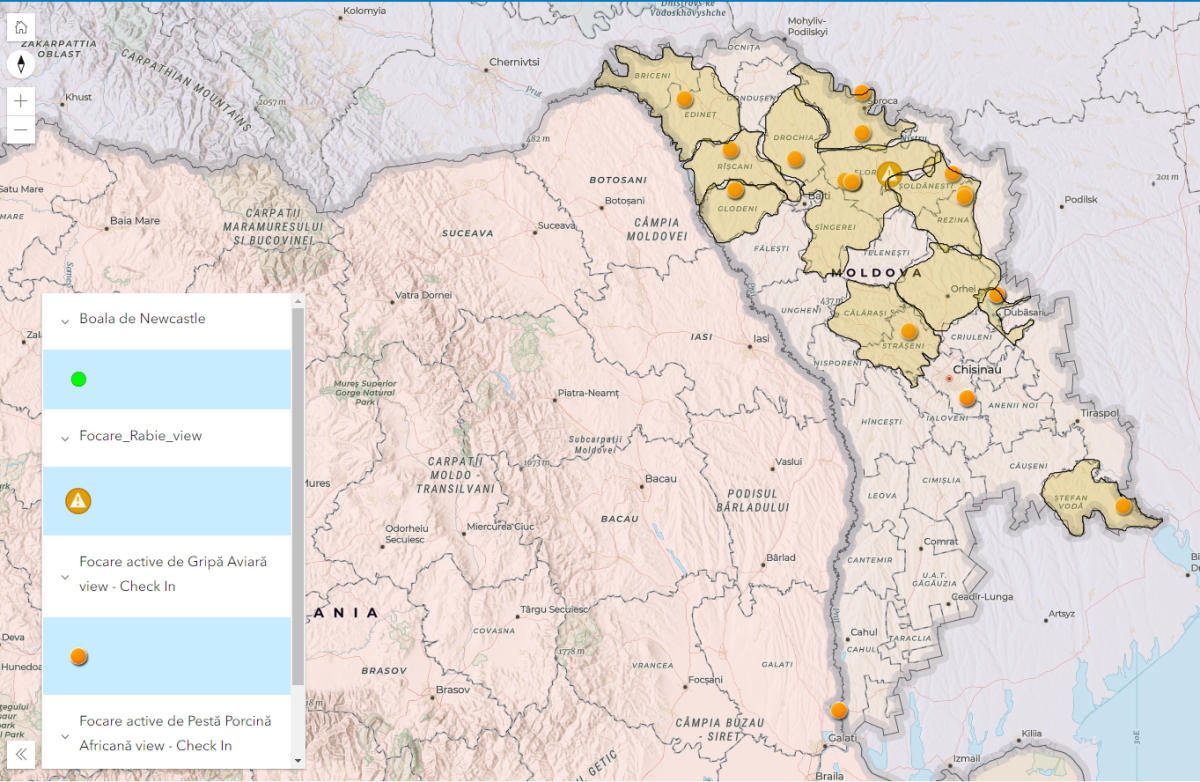Image resolution: width=1200 pixels, height=782 pixels.
Task: Select the orange marker in Rîșcani district
Action: point(731,150)
